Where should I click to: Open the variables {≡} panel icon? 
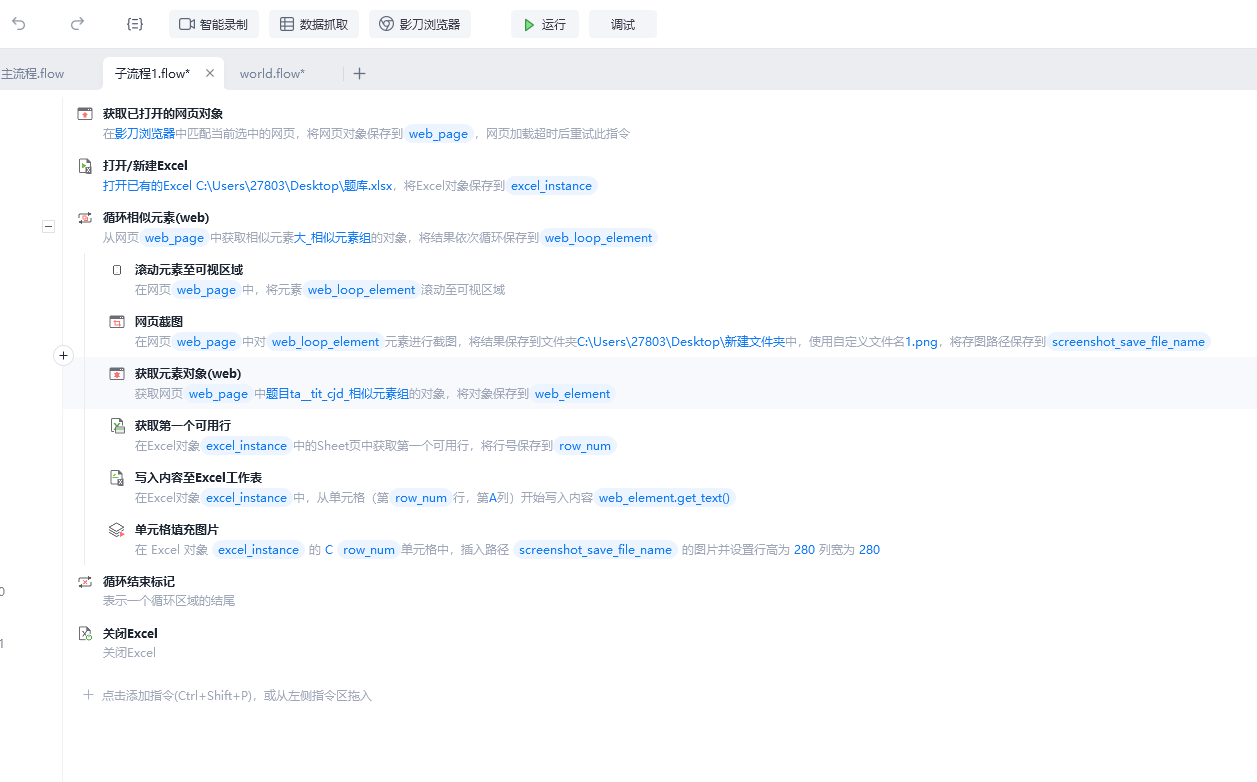tap(135, 24)
